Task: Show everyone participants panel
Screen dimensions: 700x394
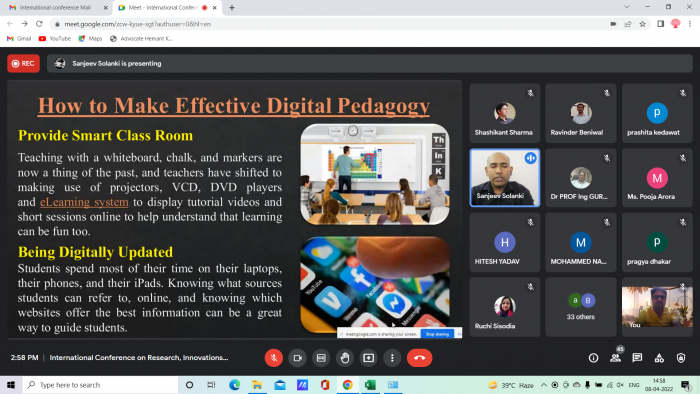Action: pyautogui.click(x=616, y=358)
